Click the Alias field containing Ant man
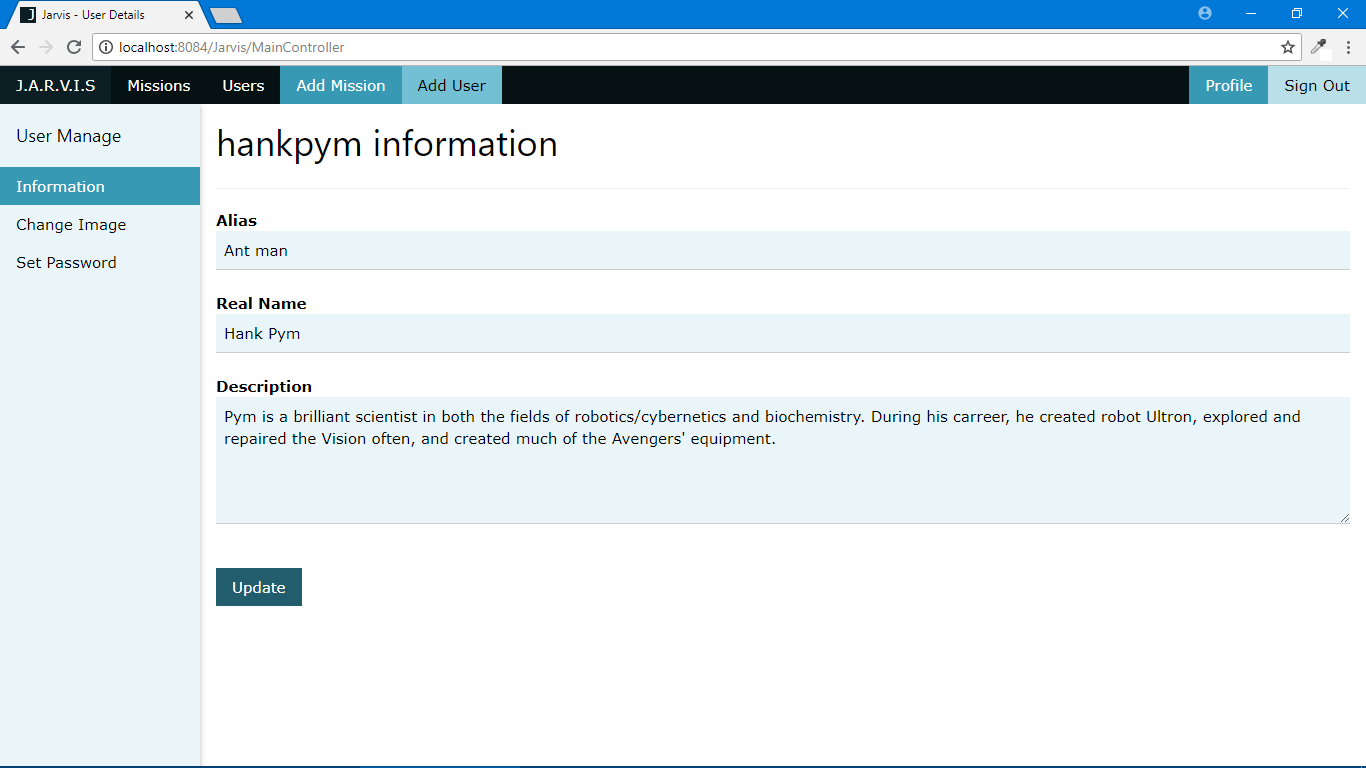1366x768 pixels. pyautogui.click(x=783, y=250)
